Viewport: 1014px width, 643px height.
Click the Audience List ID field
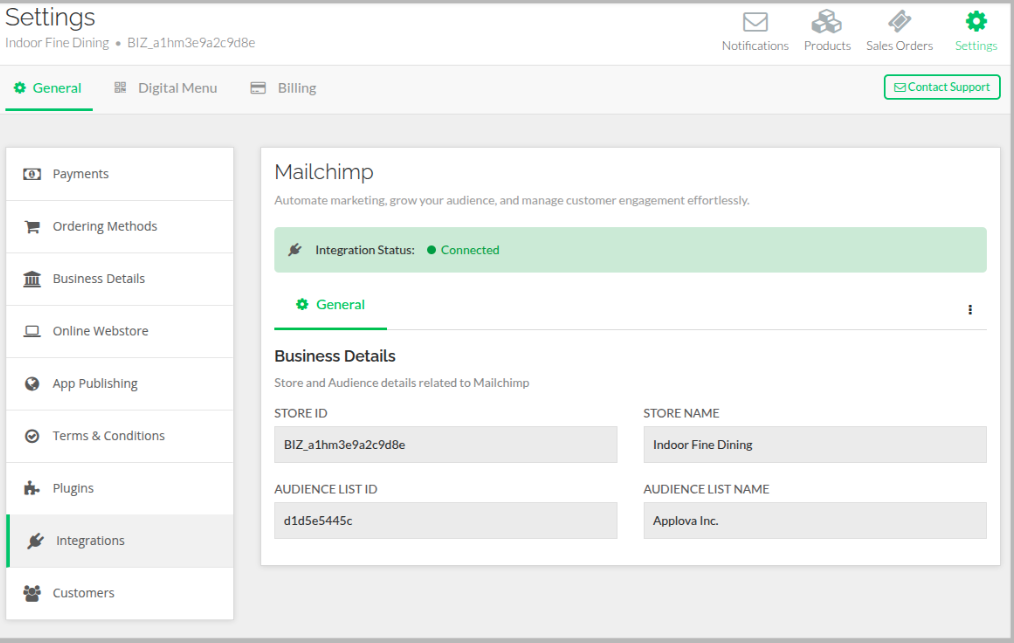445,521
